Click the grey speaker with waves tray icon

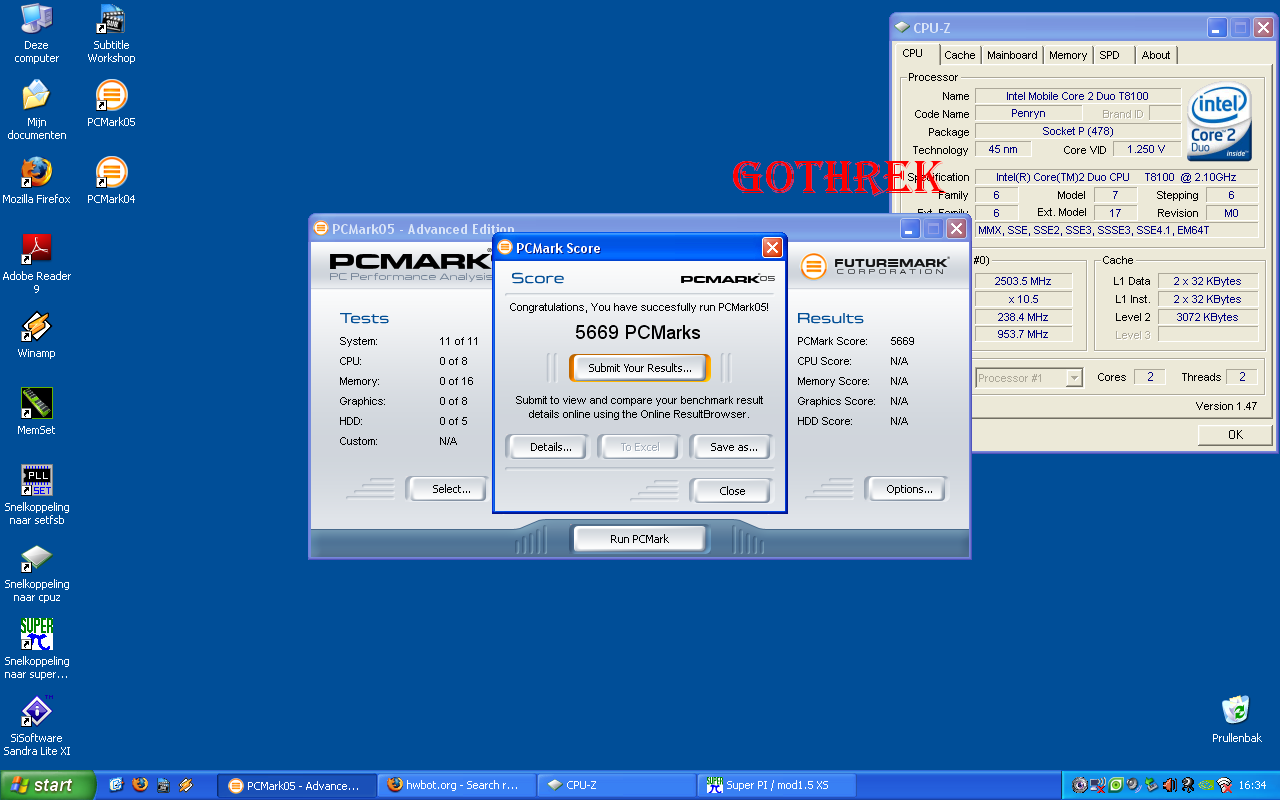pos(1133,785)
